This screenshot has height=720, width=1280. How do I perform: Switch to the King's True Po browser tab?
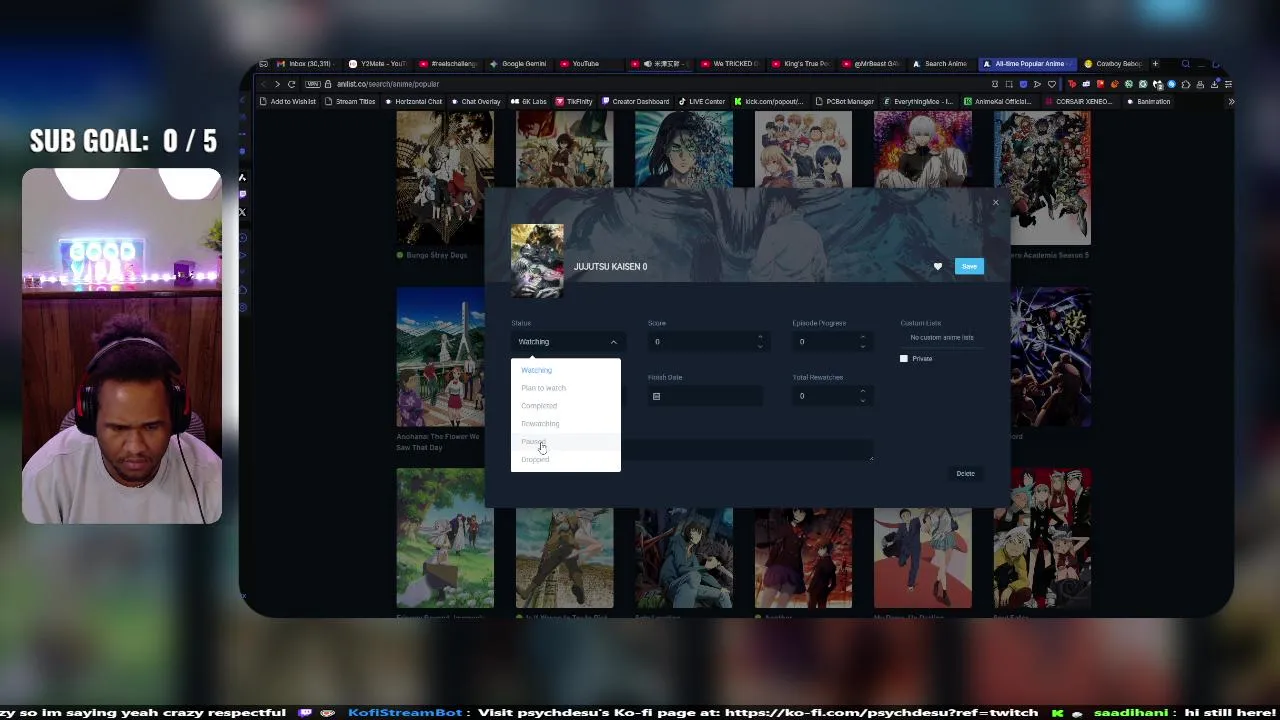(800, 64)
